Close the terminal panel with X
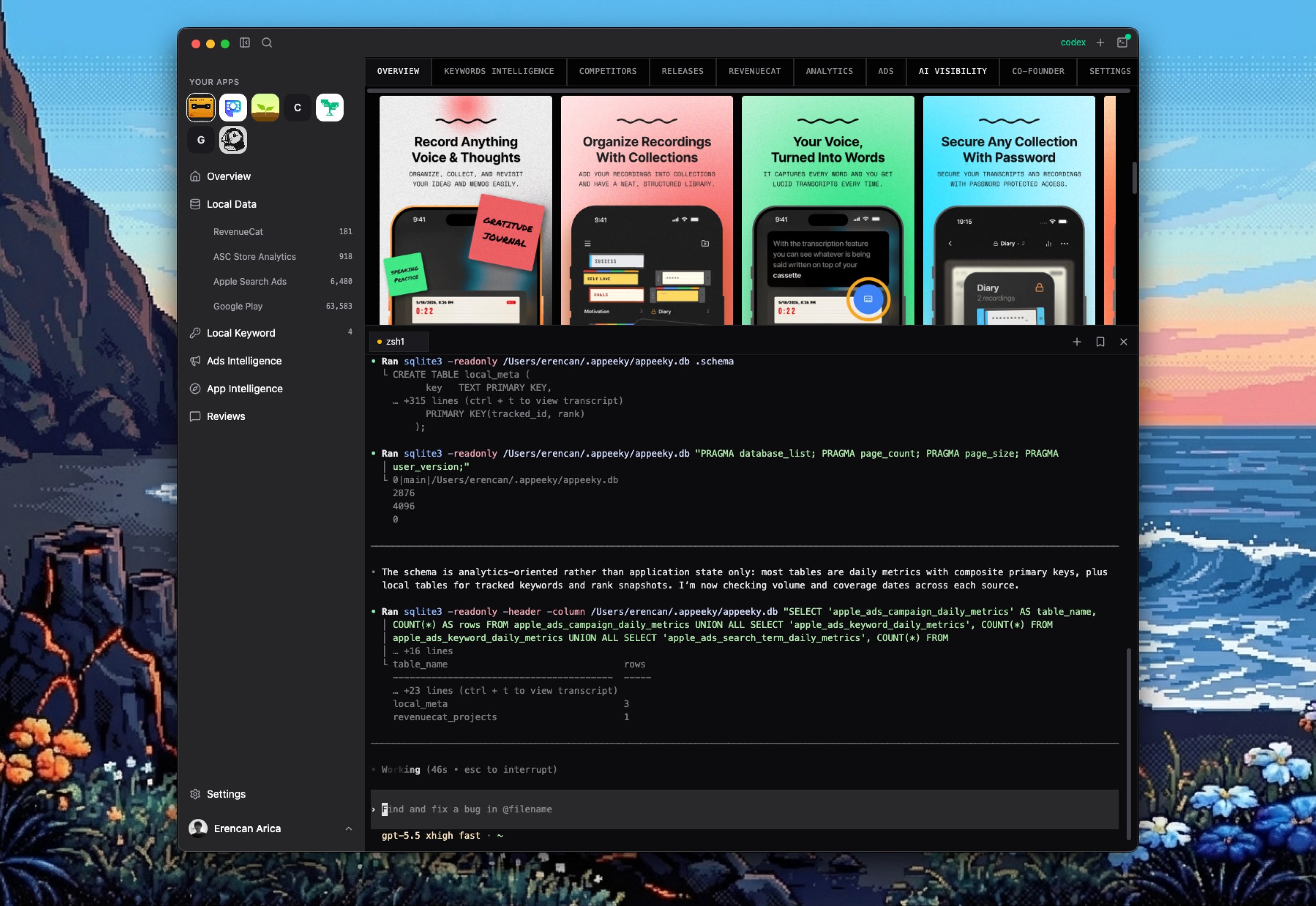The width and height of the screenshot is (1316, 906). tap(1123, 342)
